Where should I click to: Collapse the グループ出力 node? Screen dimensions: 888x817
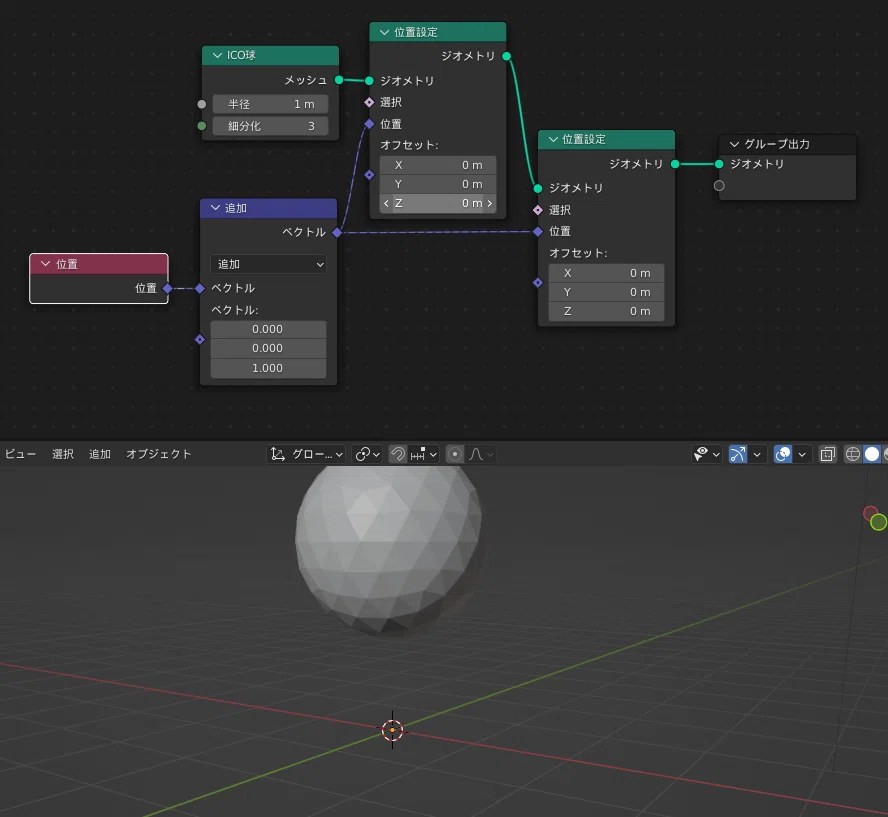734,144
